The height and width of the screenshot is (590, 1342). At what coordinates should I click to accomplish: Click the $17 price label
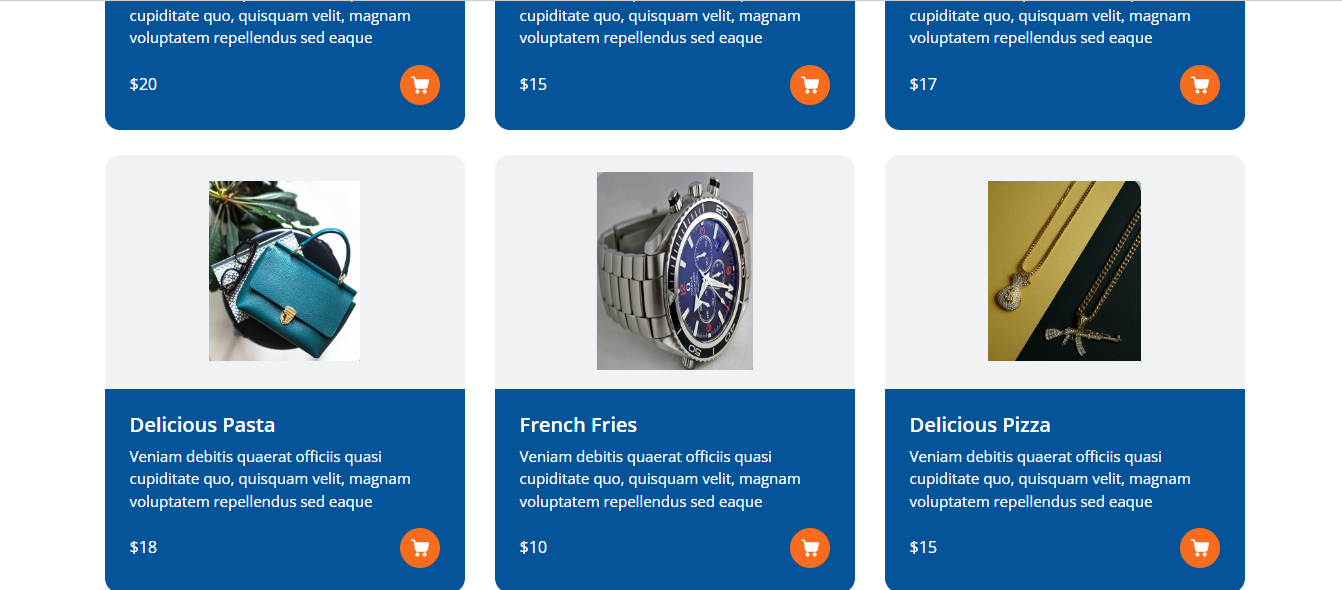[923, 84]
